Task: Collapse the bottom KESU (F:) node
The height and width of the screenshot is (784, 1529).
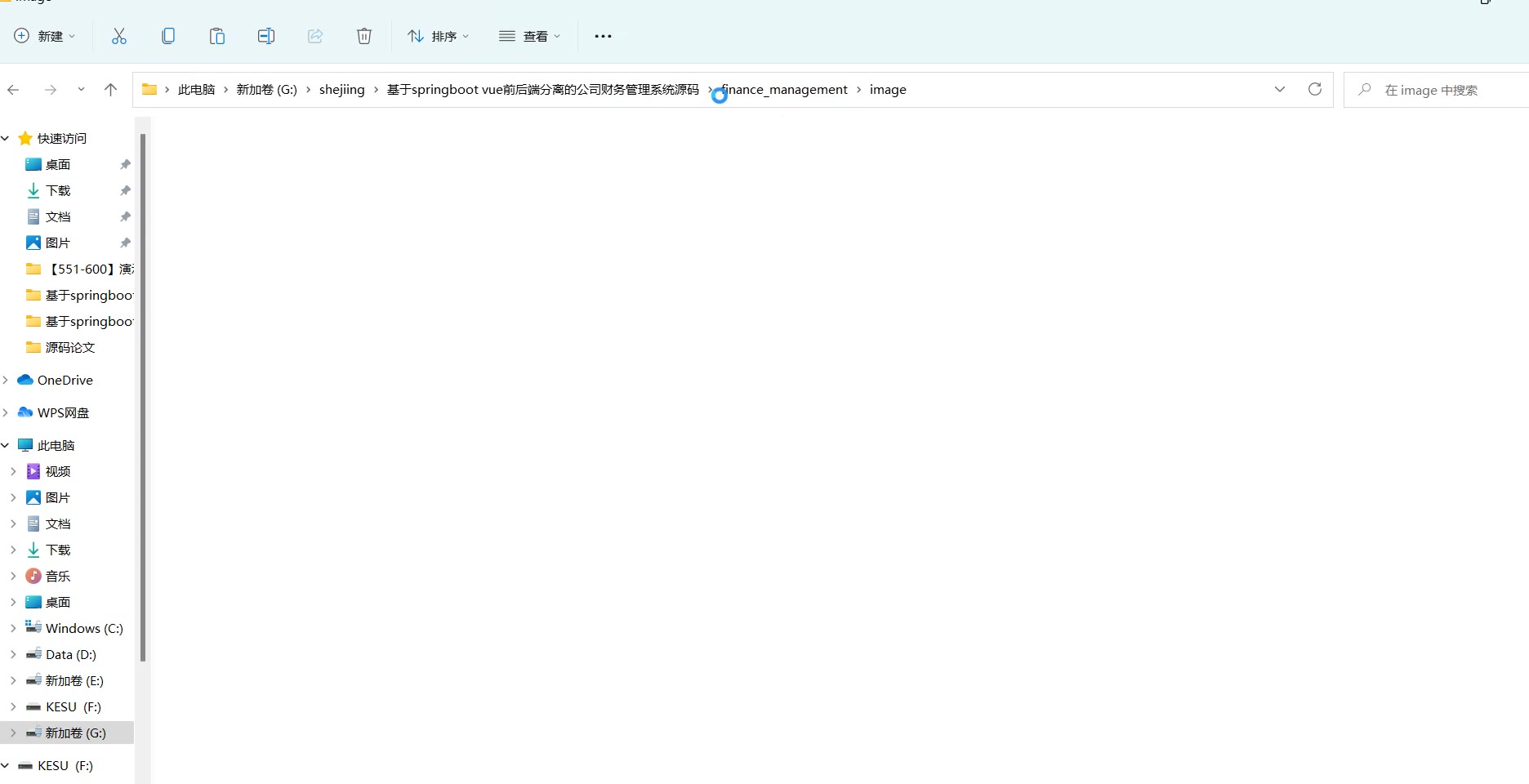Action: pos(6,765)
